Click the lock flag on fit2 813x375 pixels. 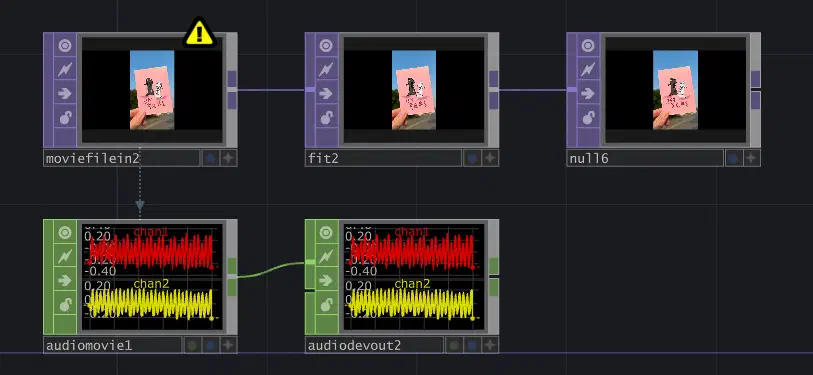327,117
